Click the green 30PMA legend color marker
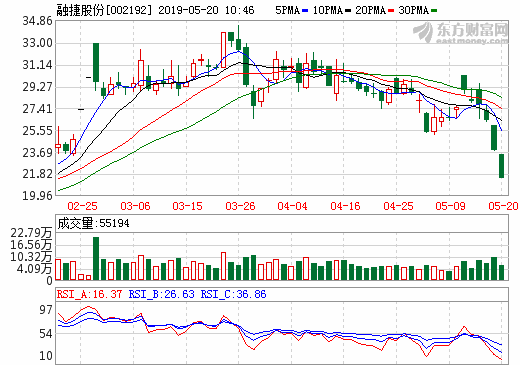The height and width of the screenshot is (365, 520). point(434,11)
